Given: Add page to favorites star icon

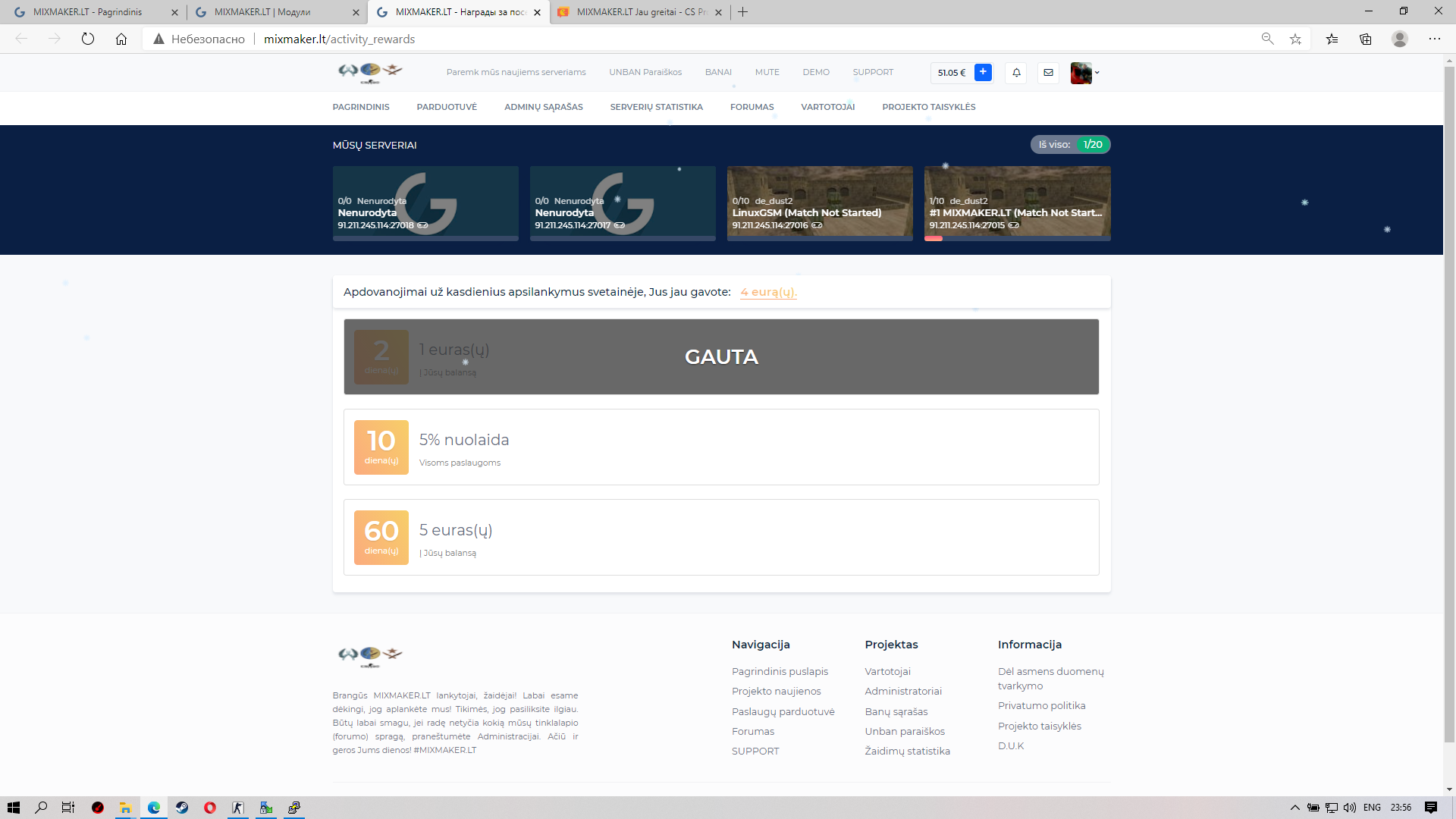Looking at the screenshot, I should pyautogui.click(x=1295, y=39).
